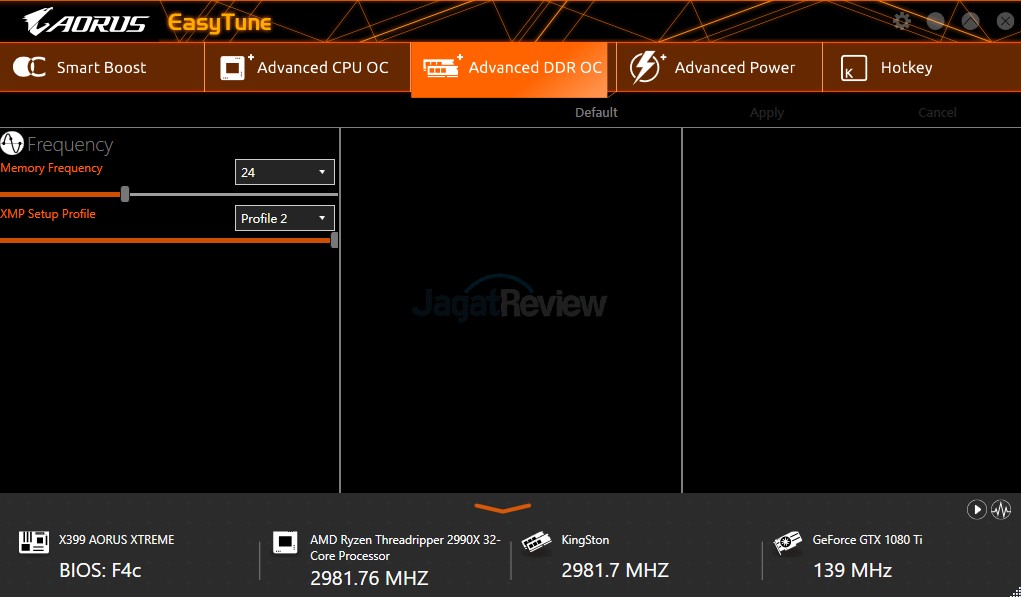
Task: Click the Memory Frequency slider handle
Action: [x=125, y=194]
